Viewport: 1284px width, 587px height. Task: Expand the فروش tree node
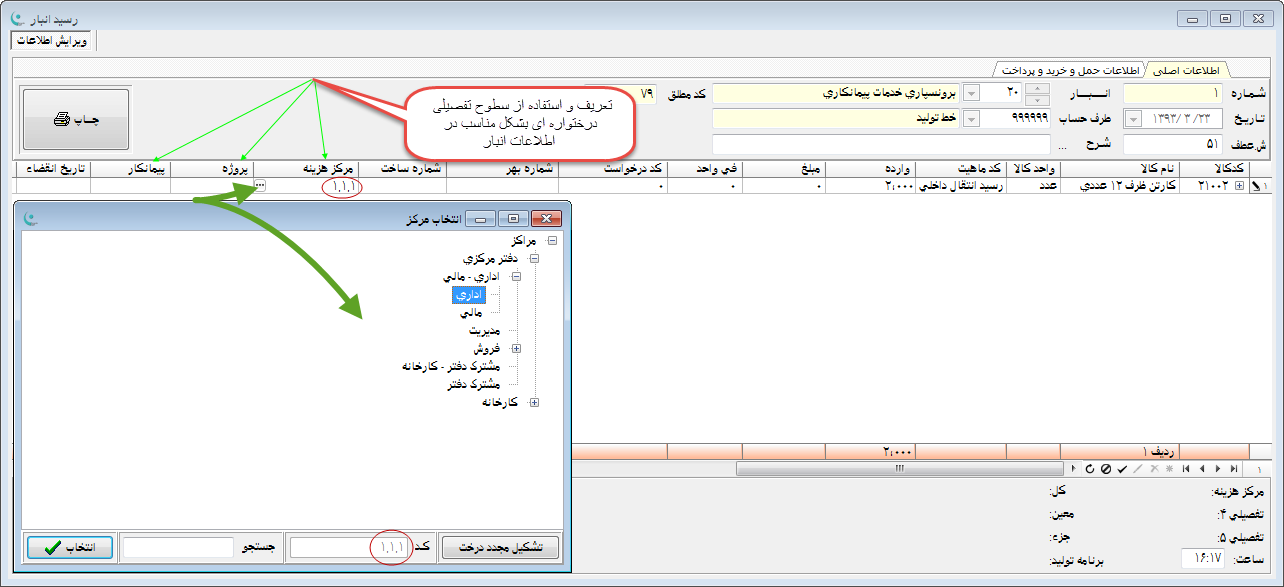click(x=517, y=349)
